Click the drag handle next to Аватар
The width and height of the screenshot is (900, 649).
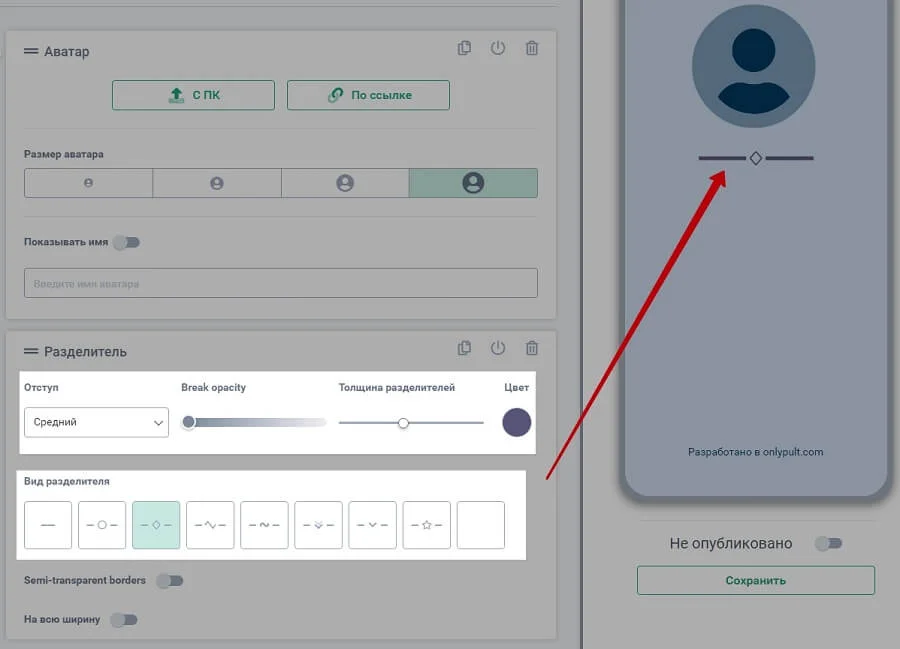(x=31, y=51)
